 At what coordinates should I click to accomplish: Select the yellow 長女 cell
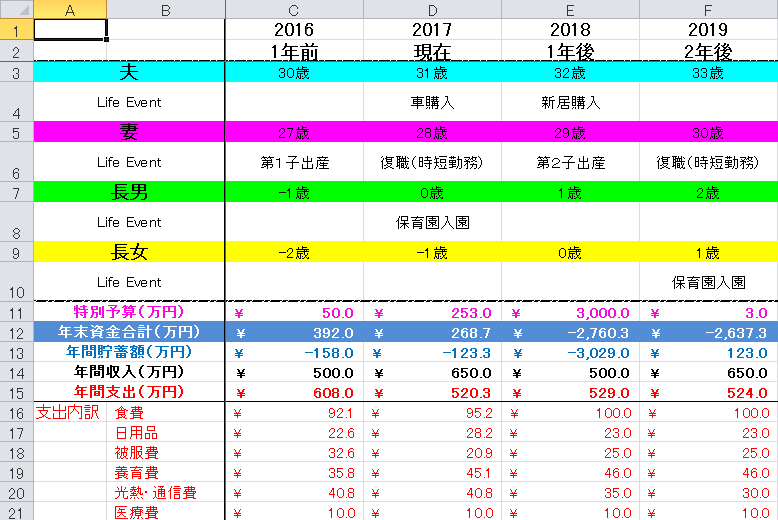[130, 252]
